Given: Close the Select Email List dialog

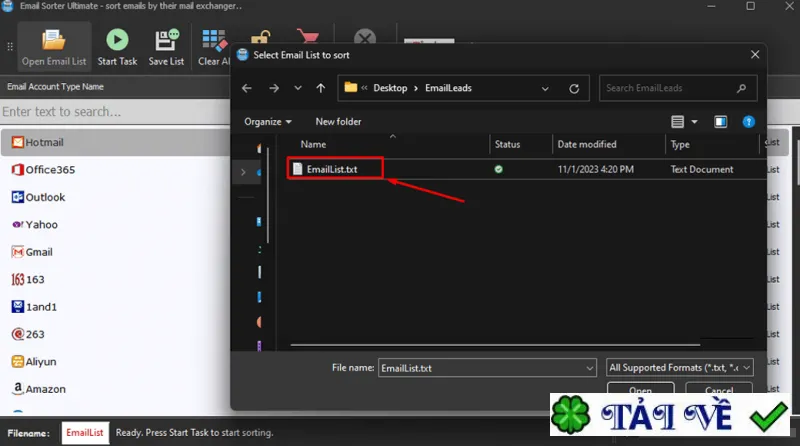Looking at the screenshot, I should click(755, 55).
